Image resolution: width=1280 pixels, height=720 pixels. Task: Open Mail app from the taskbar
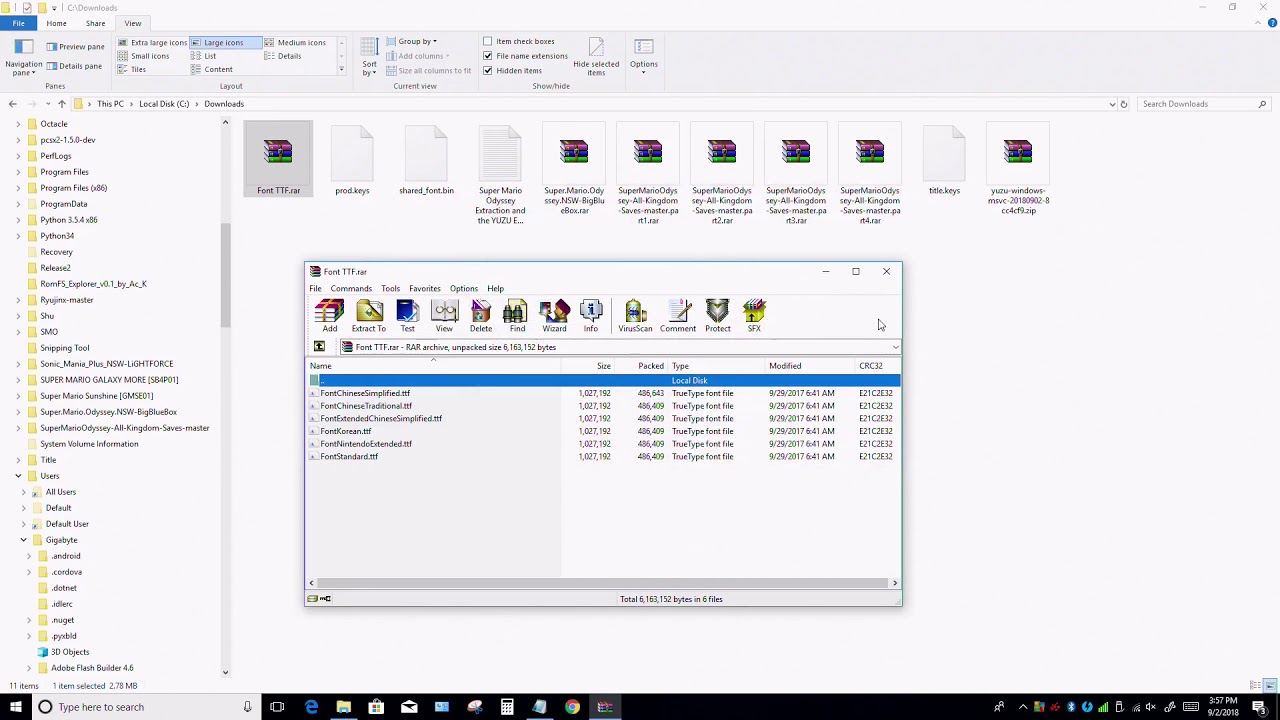point(409,707)
